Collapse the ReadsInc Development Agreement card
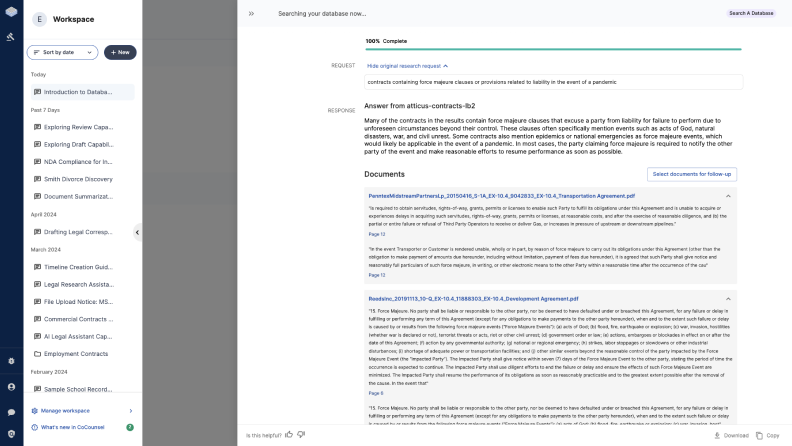This screenshot has height=446, width=792. point(728,299)
